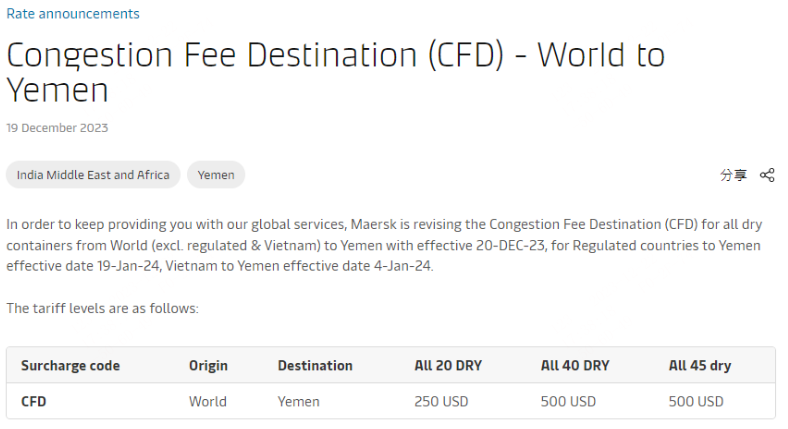The width and height of the screenshot is (788, 429).
Task: Select the Yemen tag below the date
Action: 216,175
